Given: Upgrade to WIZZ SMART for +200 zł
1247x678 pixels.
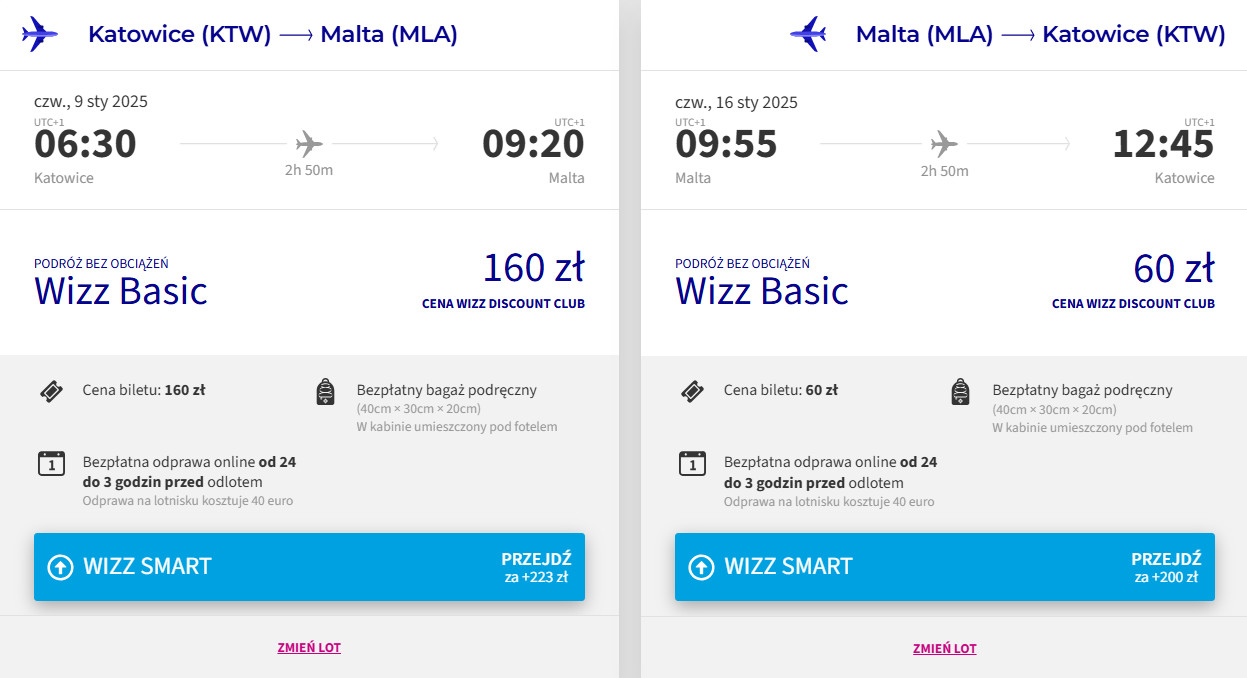Looking at the screenshot, I should click(944, 567).
